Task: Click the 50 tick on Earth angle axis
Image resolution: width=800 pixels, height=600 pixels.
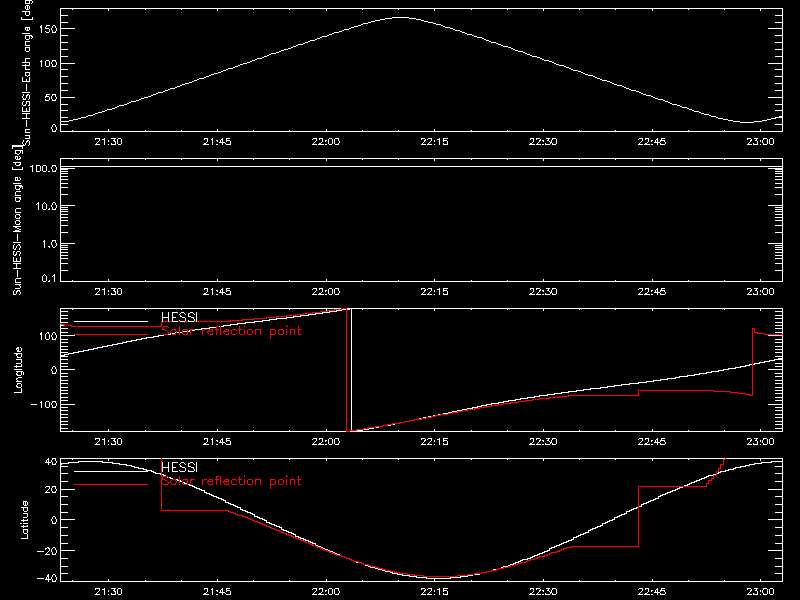Action: click(x=51, y=97)
